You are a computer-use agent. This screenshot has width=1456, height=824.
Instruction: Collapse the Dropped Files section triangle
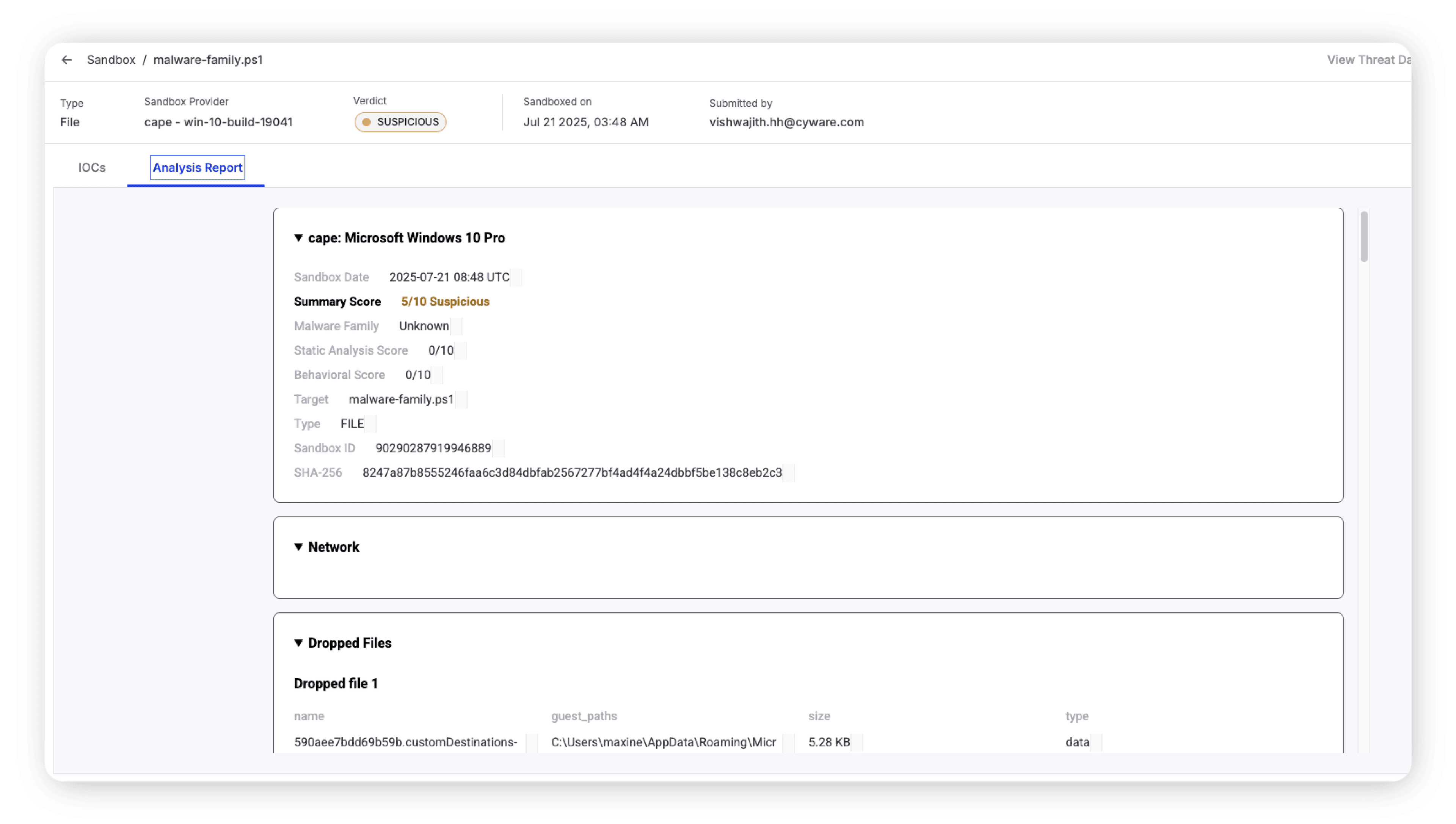(x=298, y=643)
